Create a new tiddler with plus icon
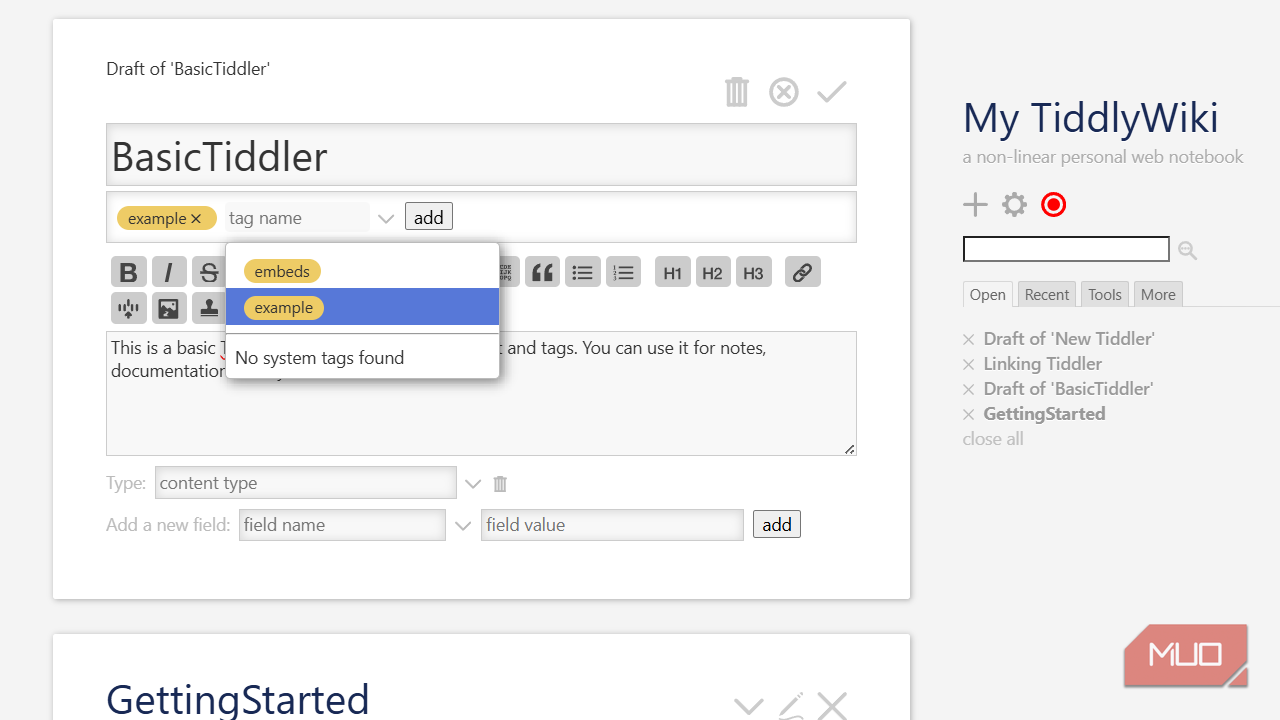This screenshot has height=720, width=1280. 975,205
